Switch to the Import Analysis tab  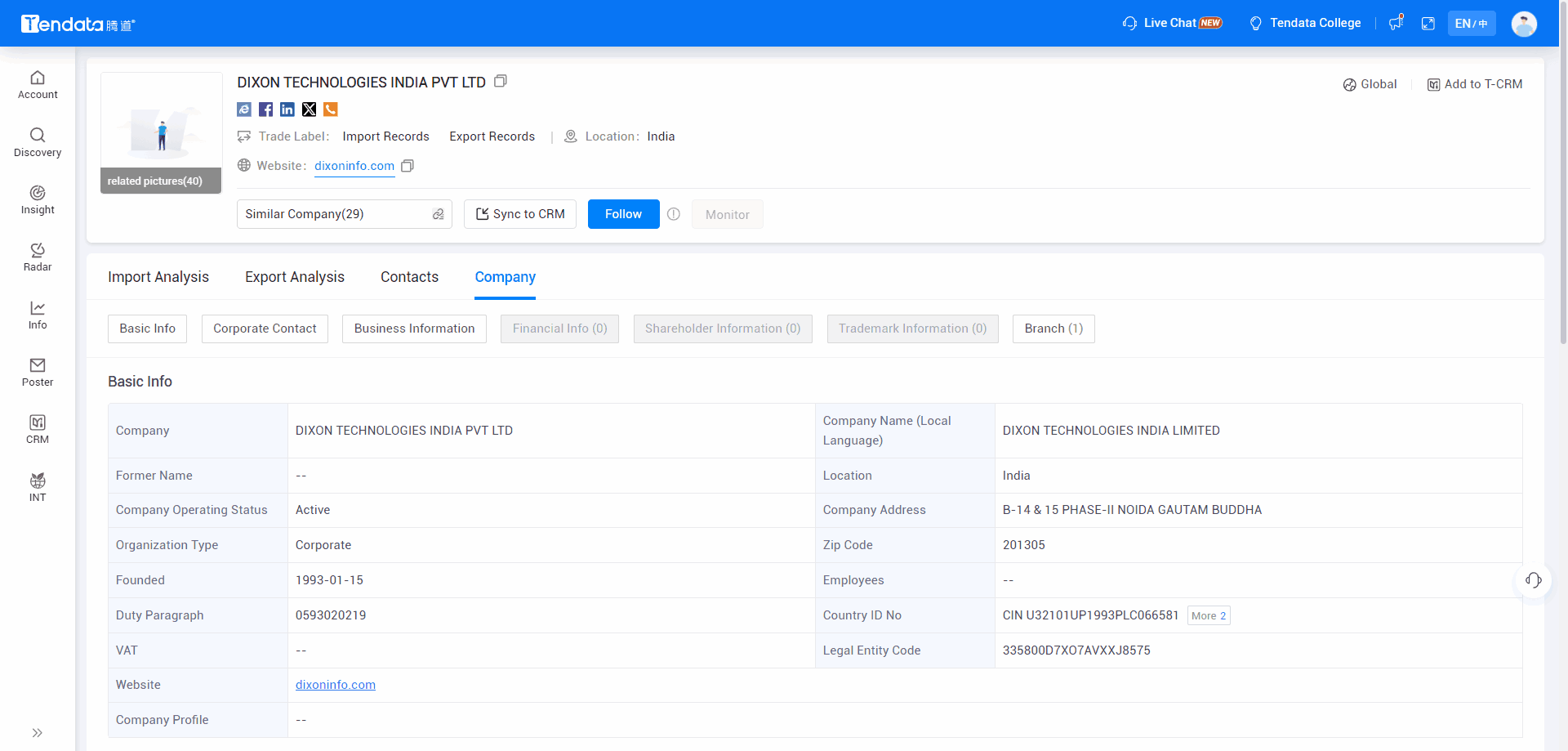click(x=158, y=277)
